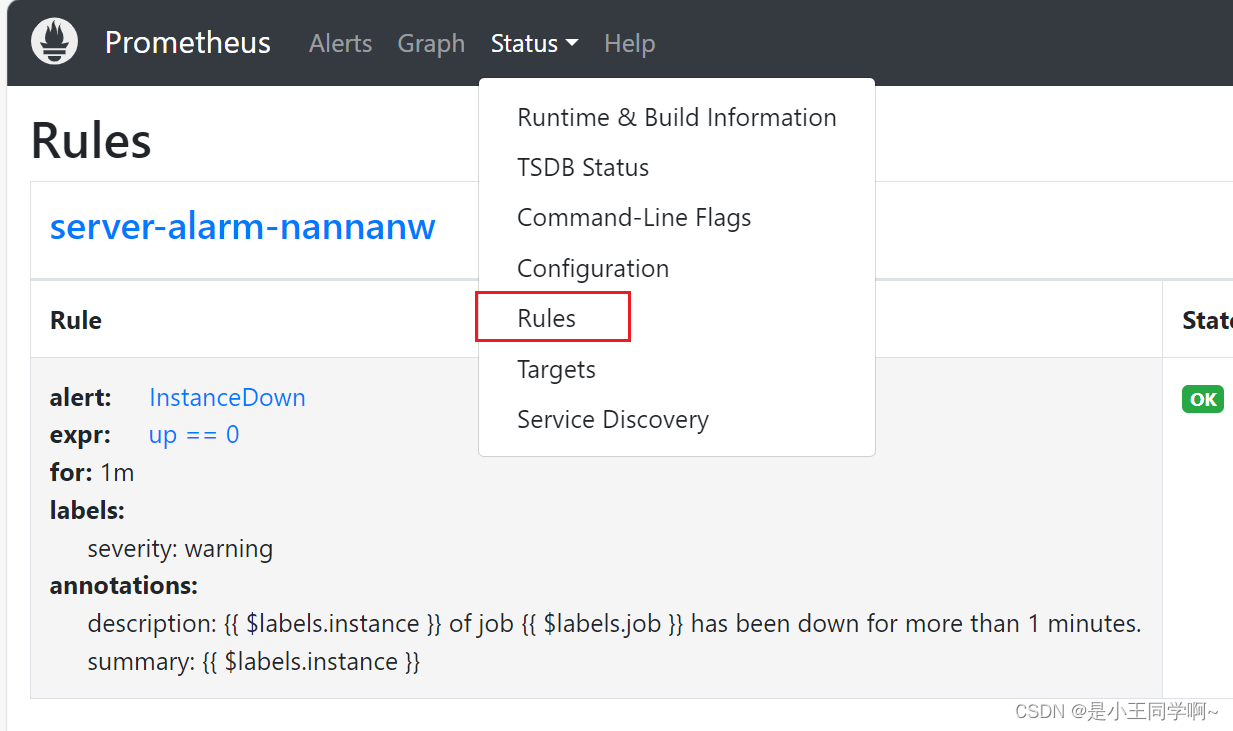1233x731 pixels.
Task: Open TSDB Status from Status menu
Action: [676, 167]
